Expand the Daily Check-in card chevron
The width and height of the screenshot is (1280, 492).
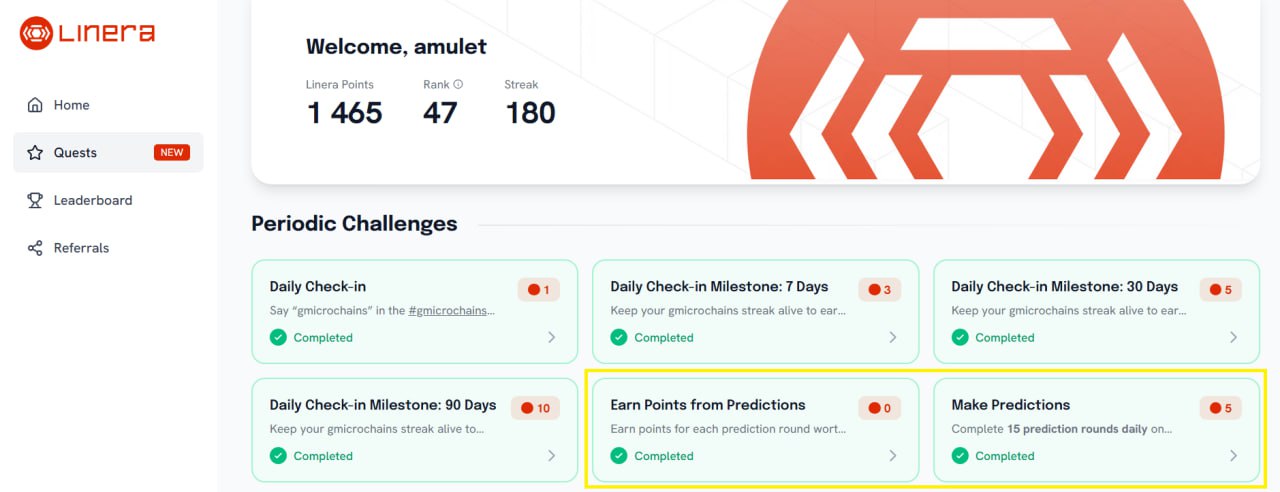(x=552, y=338)
